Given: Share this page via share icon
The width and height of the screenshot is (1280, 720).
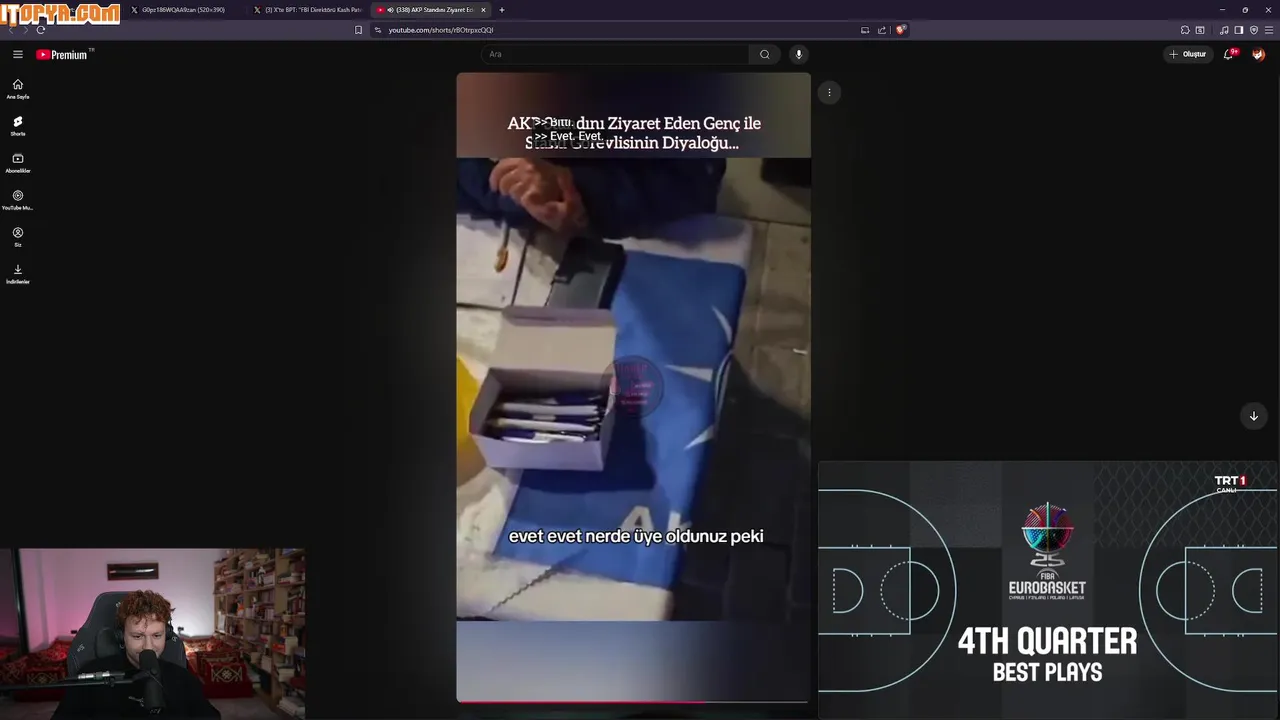Looking at the screenshot, I should pos(882,30).
